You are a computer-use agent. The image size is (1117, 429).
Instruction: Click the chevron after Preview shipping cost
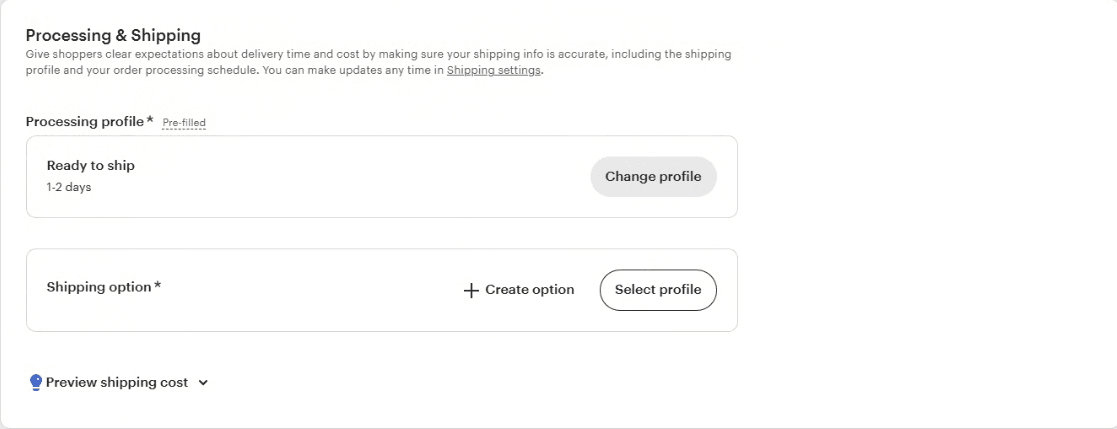tap(203, 383)
